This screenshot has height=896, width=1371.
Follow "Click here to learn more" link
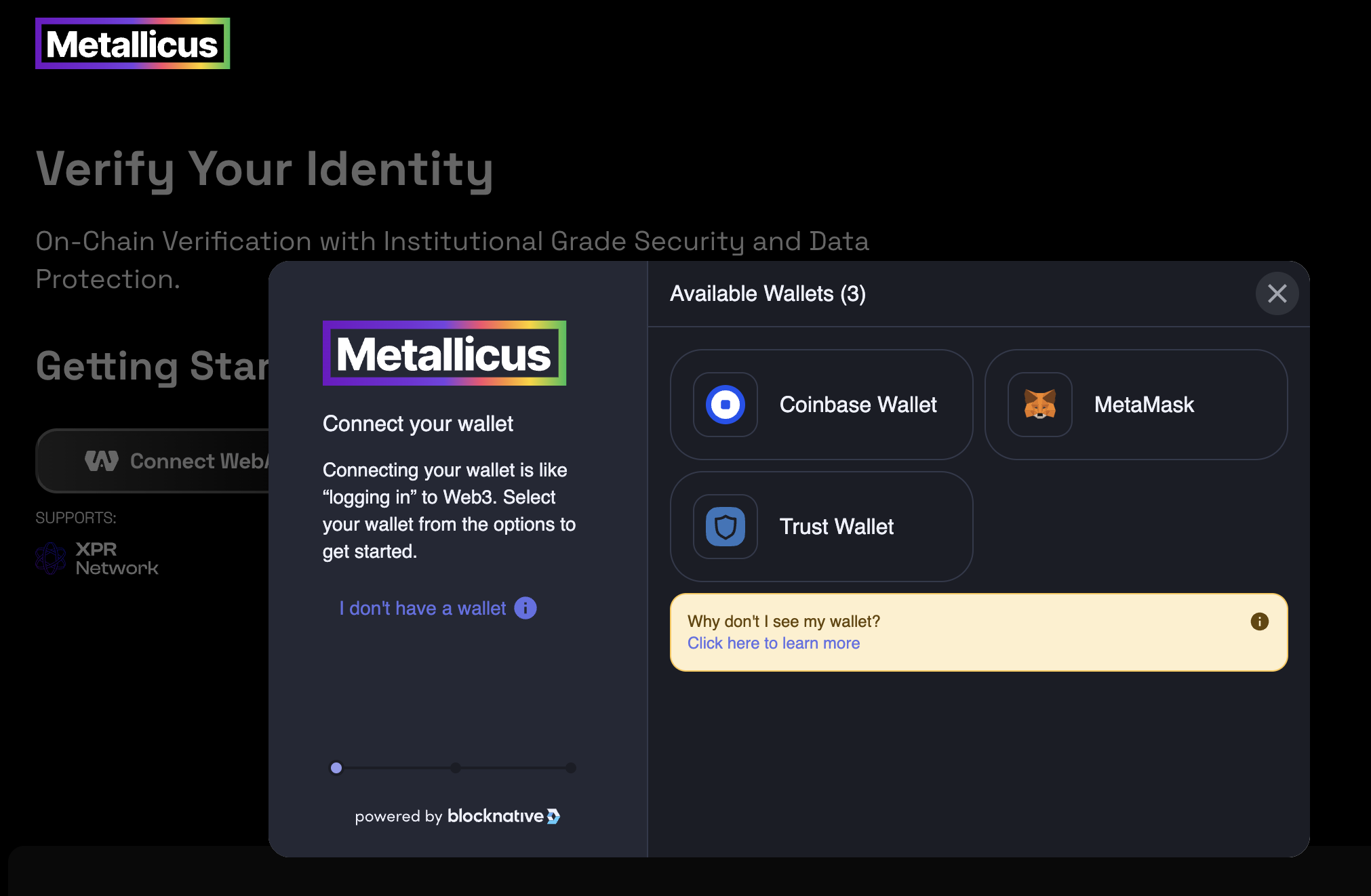click(773, 643)
